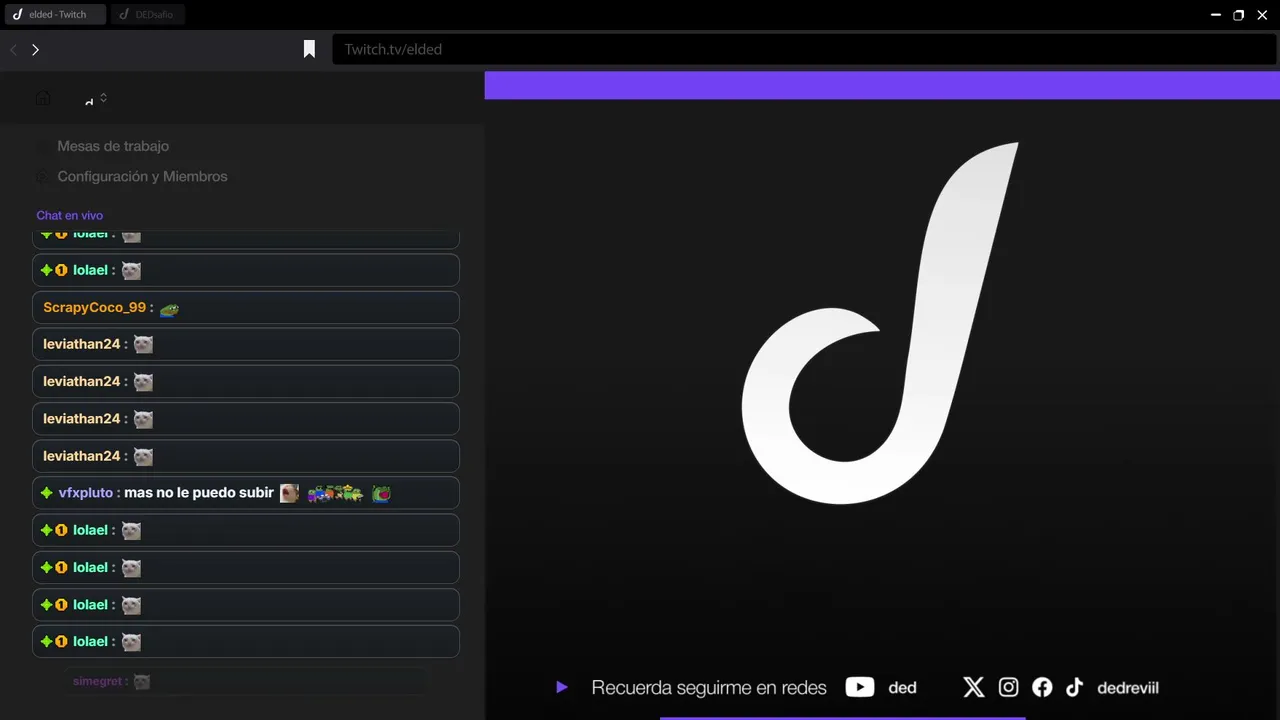
Task: Click the vfxpluto username
Action: 86,493
